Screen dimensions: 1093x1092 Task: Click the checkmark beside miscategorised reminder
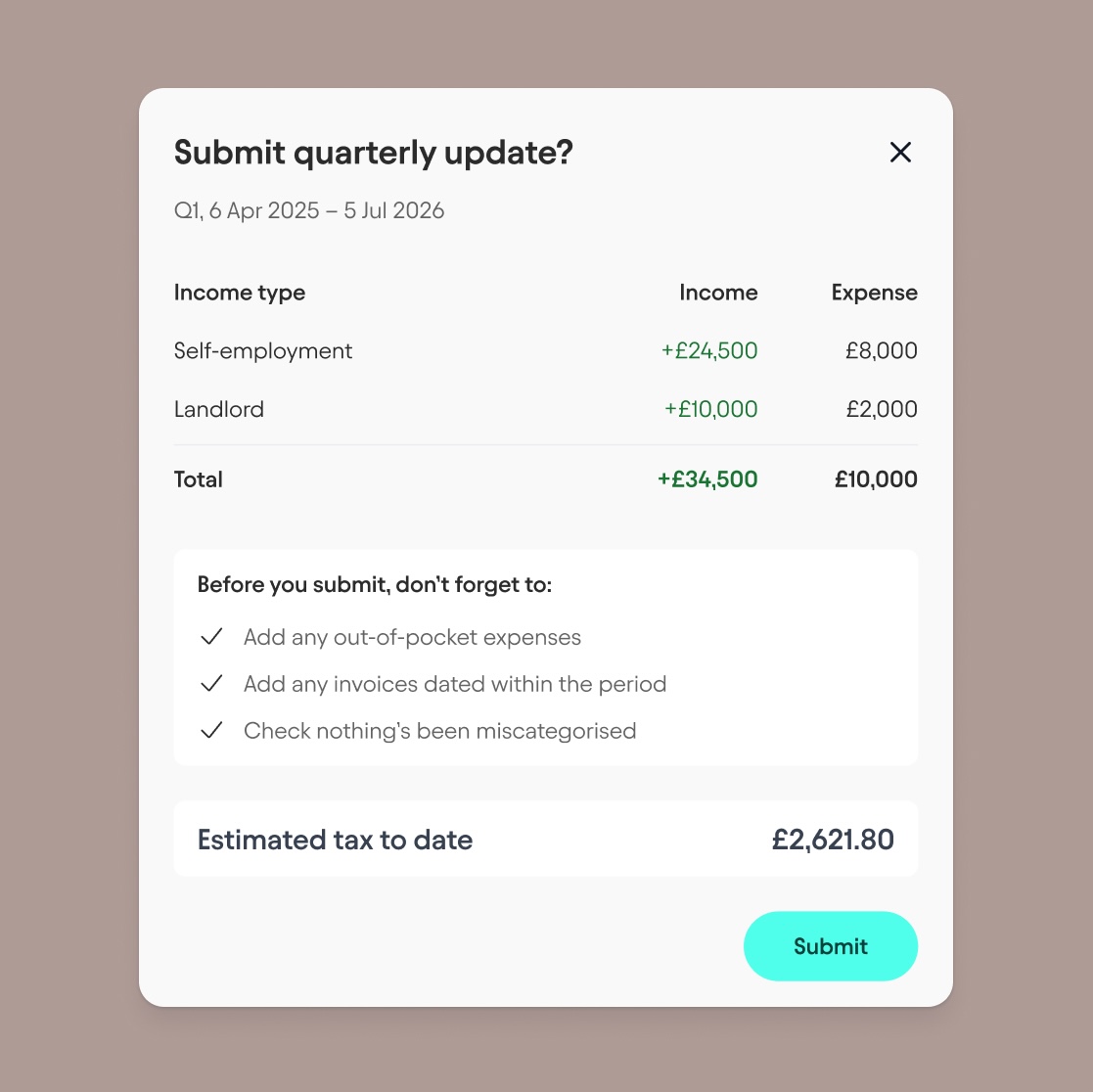(x=211, y=730)
